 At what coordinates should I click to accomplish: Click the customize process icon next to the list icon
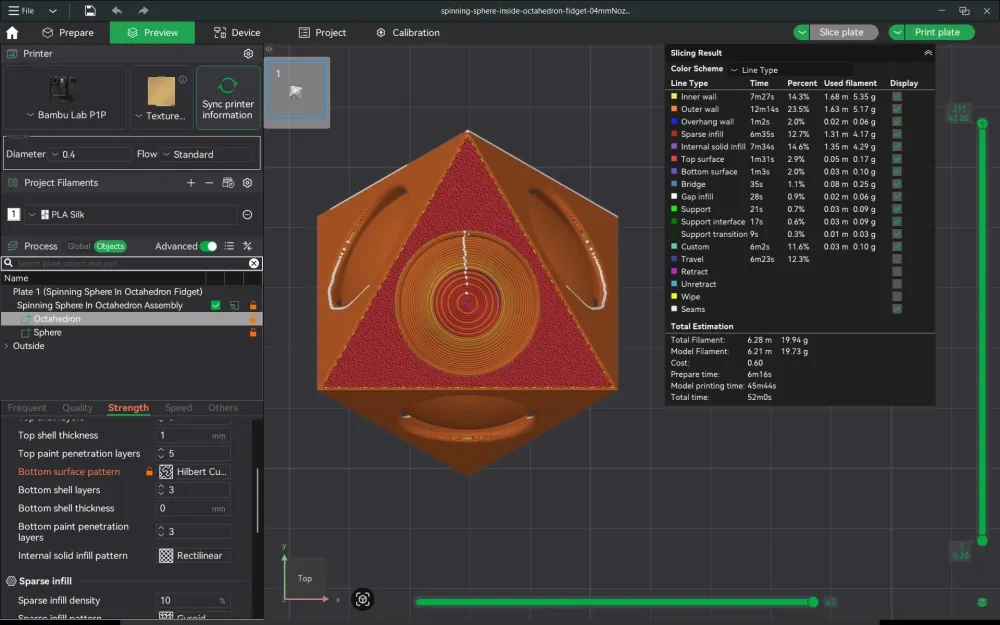[x=247, y=246]
